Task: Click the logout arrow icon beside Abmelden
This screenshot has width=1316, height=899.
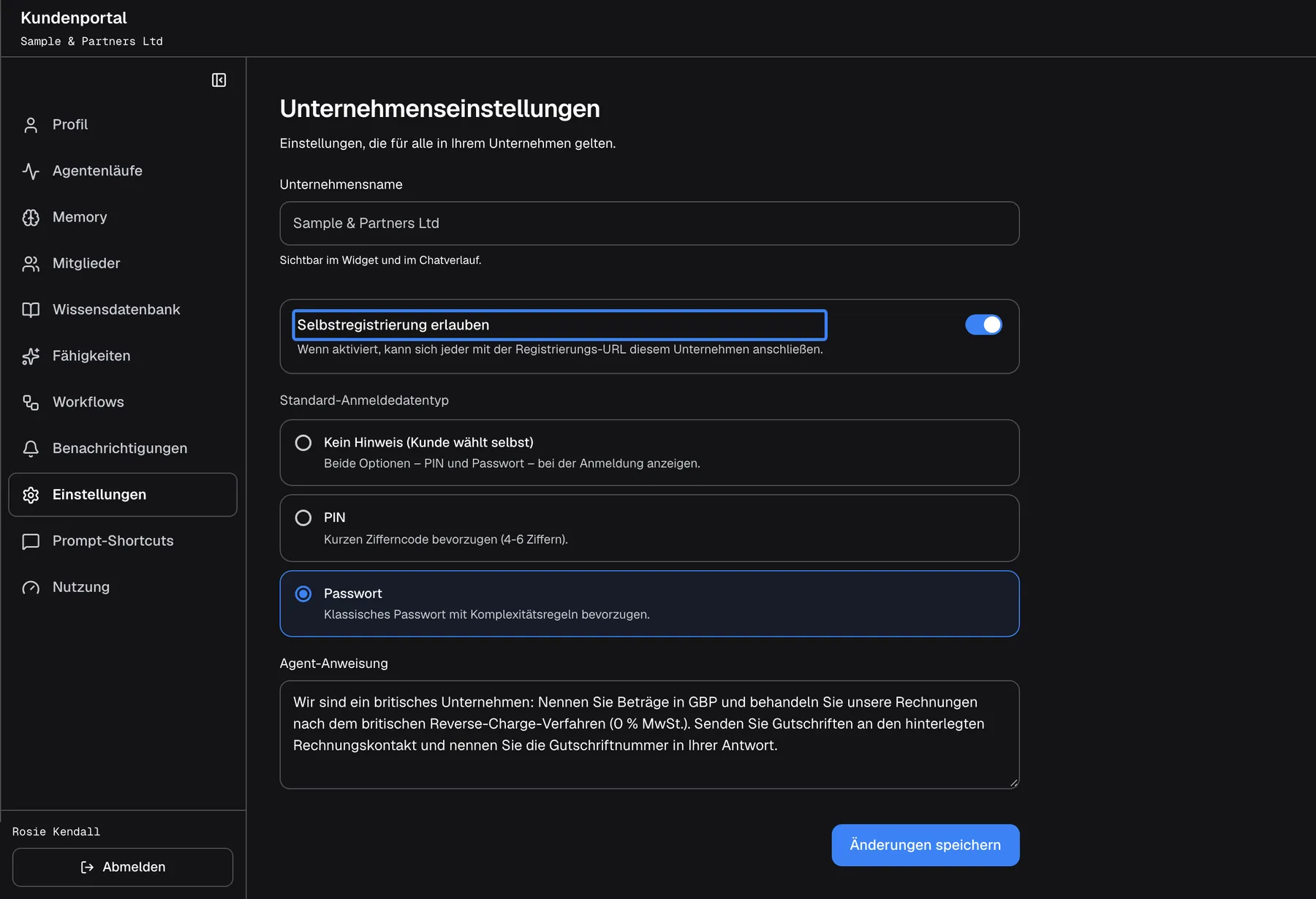Action: [87, 867]
